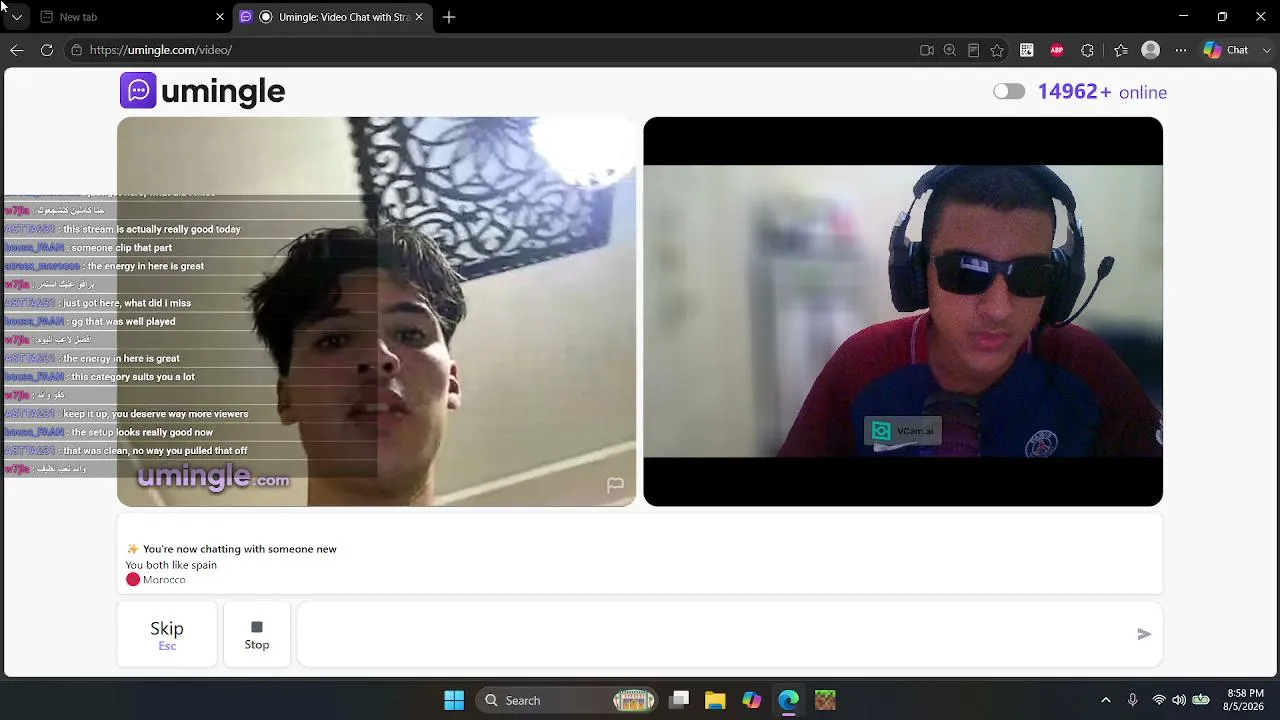Viewport: 1280px width, 720px height.
Task: Open Wi-Fi network settings tray icon
Action: click(x=1159, y=700)
